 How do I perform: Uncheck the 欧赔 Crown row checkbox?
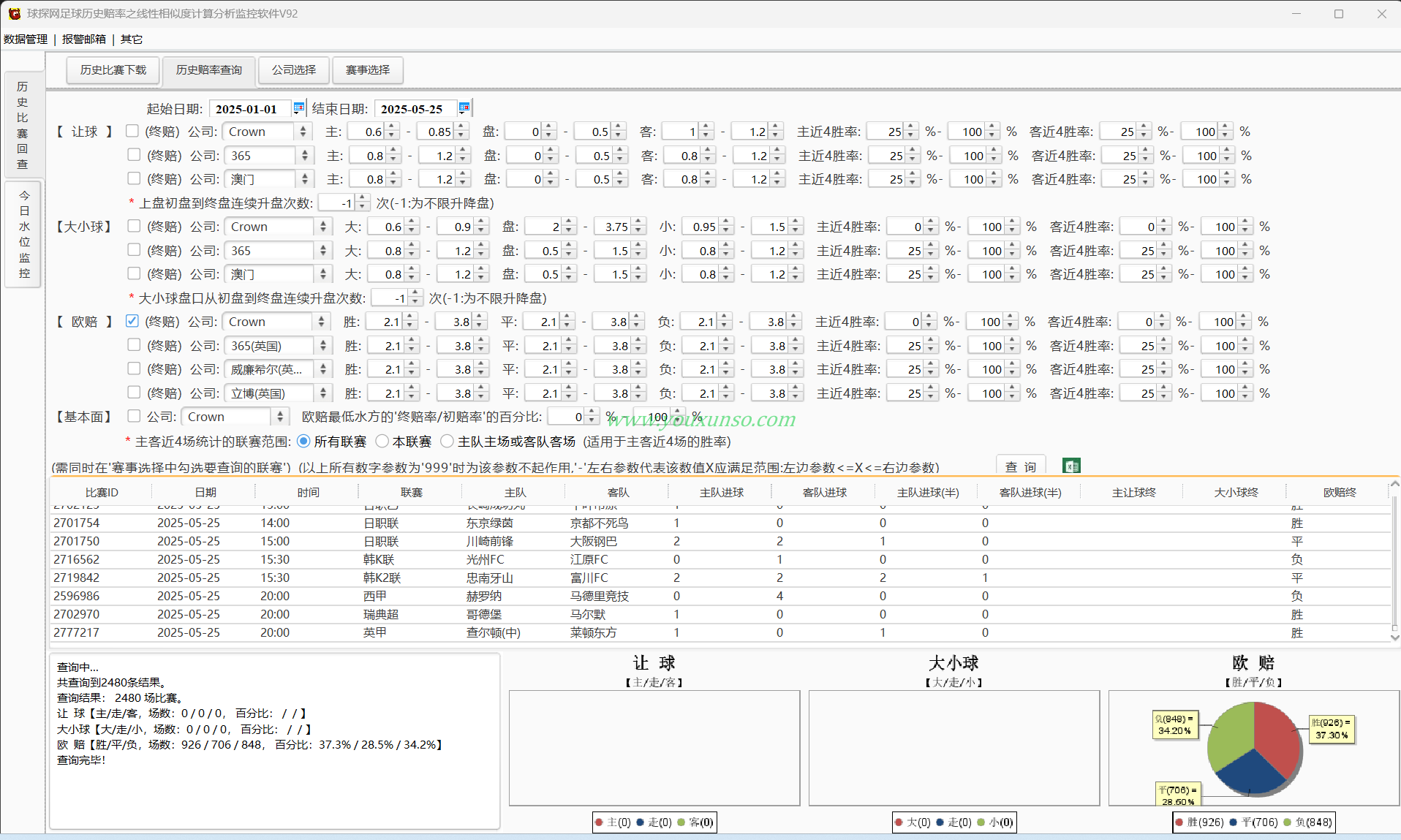(132, 321)
